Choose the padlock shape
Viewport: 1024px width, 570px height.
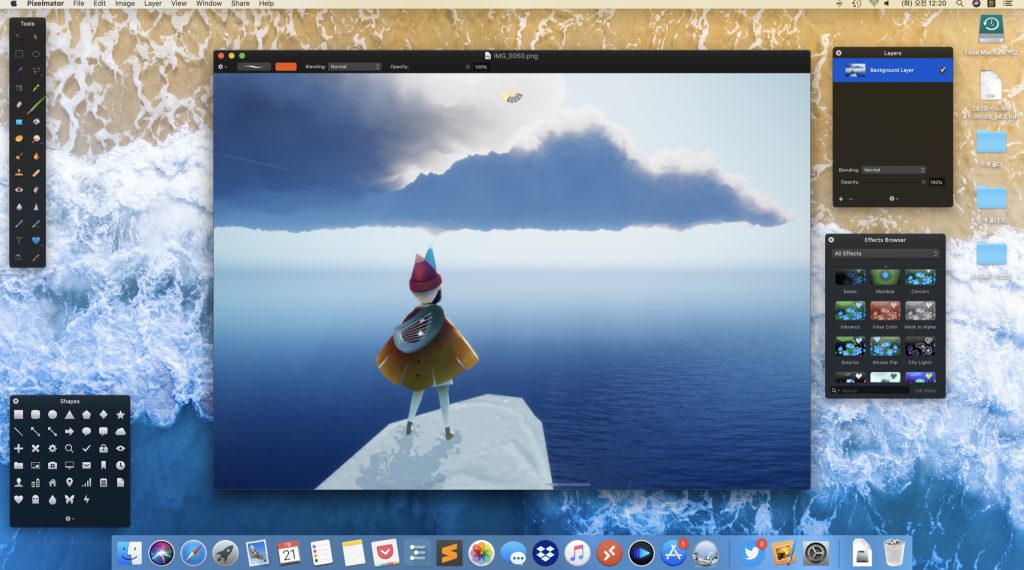[x=103, y=449]
